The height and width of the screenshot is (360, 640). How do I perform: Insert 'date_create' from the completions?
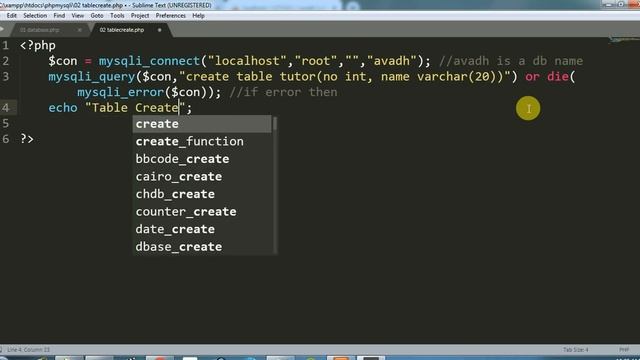pos(202,229)
